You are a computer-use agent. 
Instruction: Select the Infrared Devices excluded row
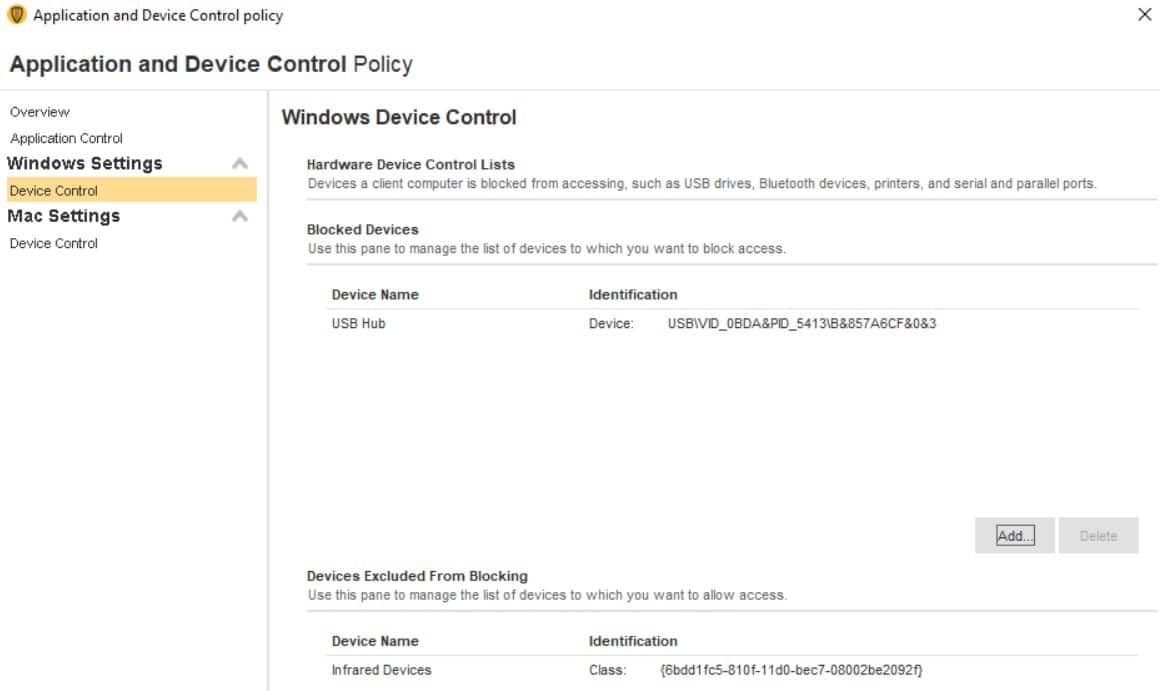(x=732, y=670)
